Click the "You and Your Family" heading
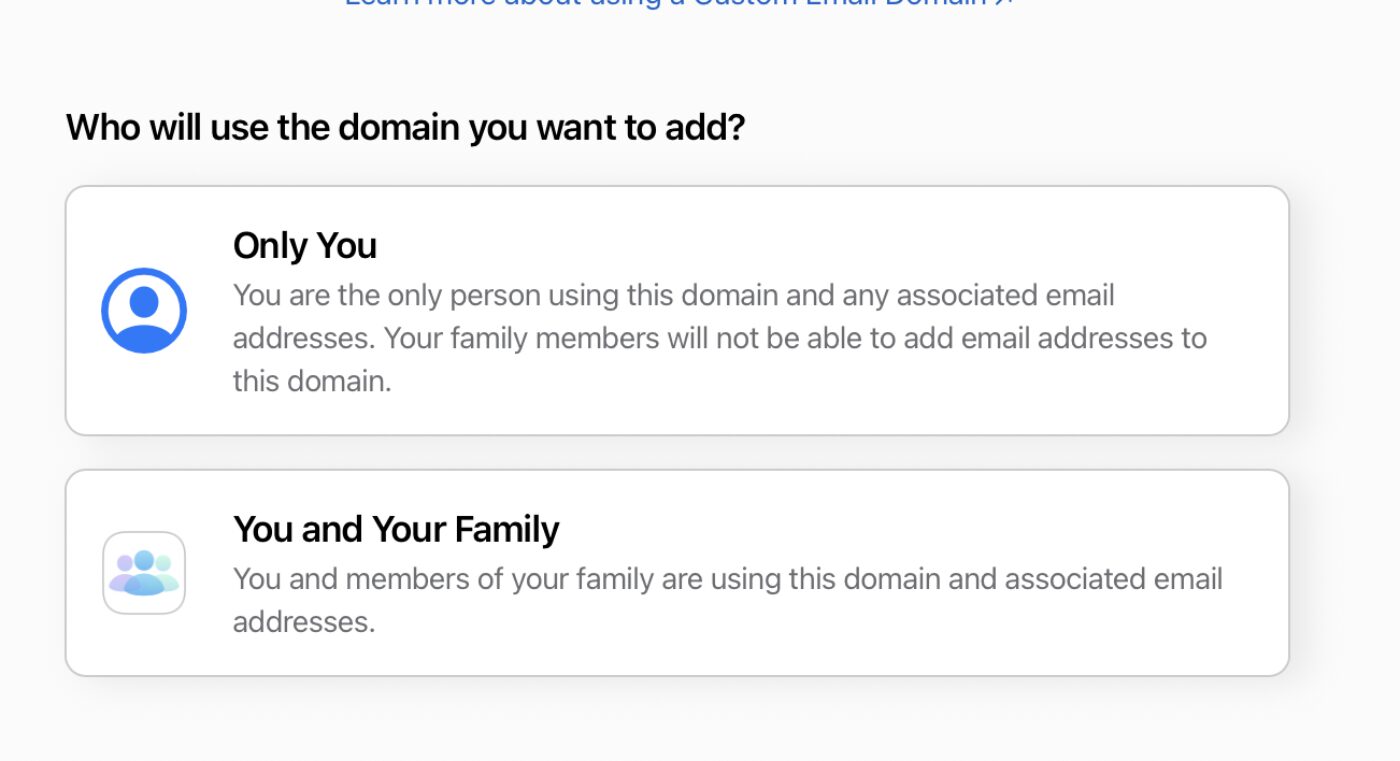Screen dimensions: 1400x761 (396, 529)
